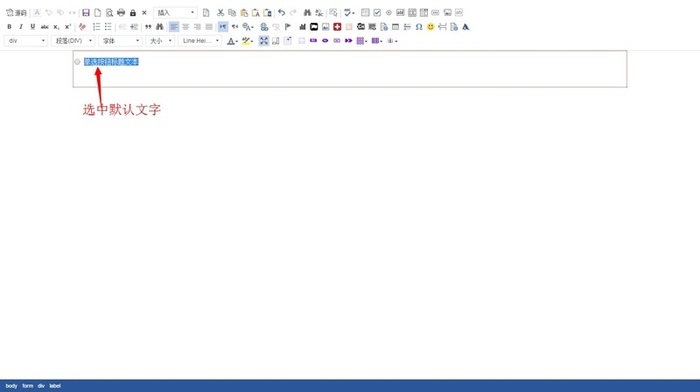This screenshot has height=392, width=700.
Task: Select the radio button before the highlighted text
Action: [77, 62]
